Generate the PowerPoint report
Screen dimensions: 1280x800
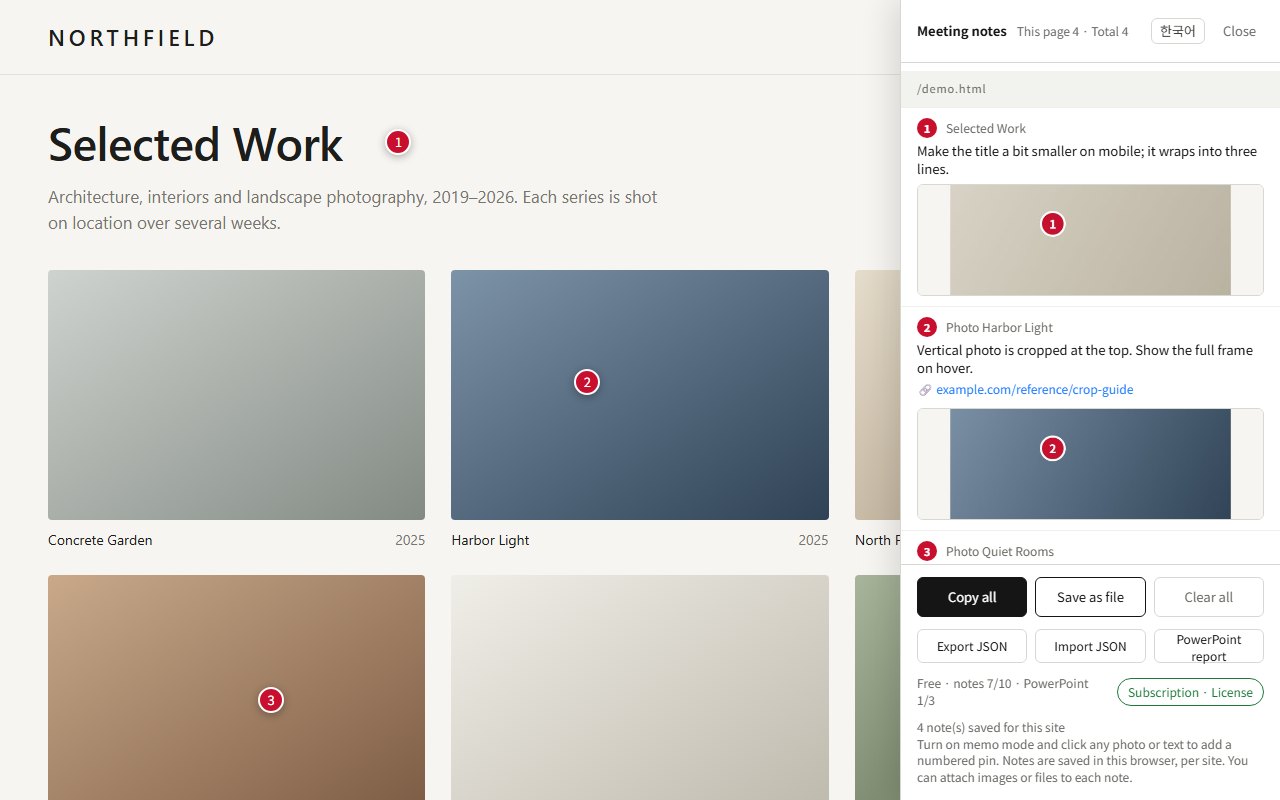(x=1209, y=646)
